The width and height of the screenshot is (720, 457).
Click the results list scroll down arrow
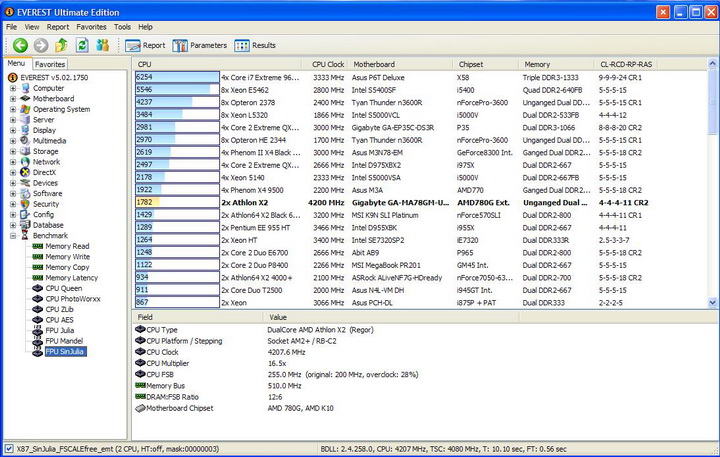712,302
